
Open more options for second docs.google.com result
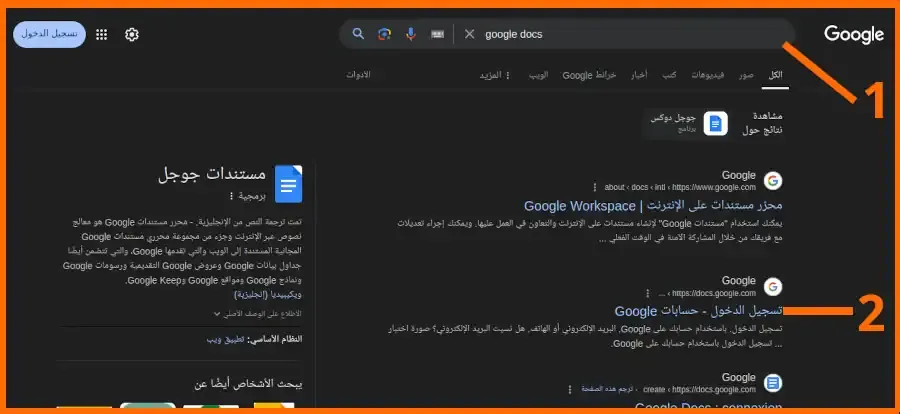(x=648, y=293)
